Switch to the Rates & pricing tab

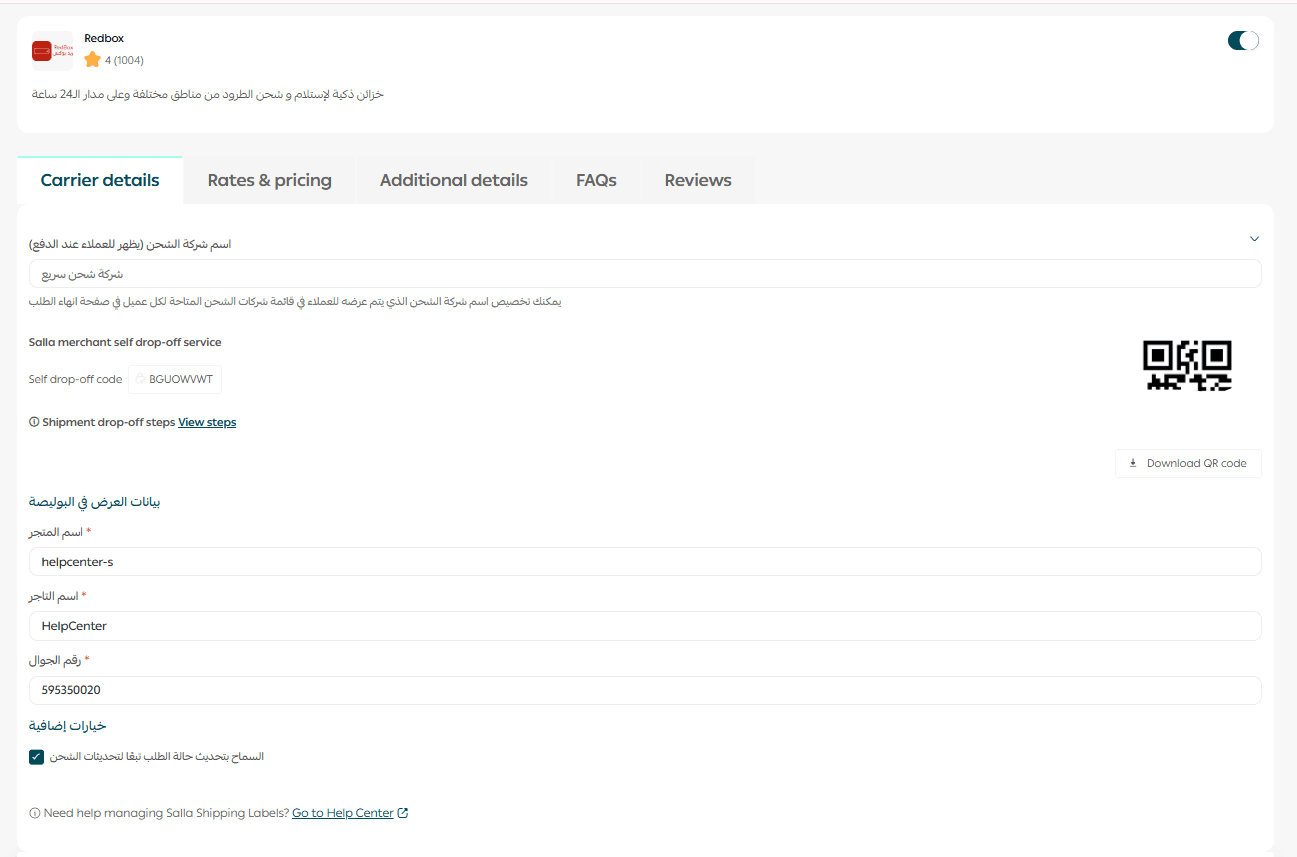(x=269, y=180)
